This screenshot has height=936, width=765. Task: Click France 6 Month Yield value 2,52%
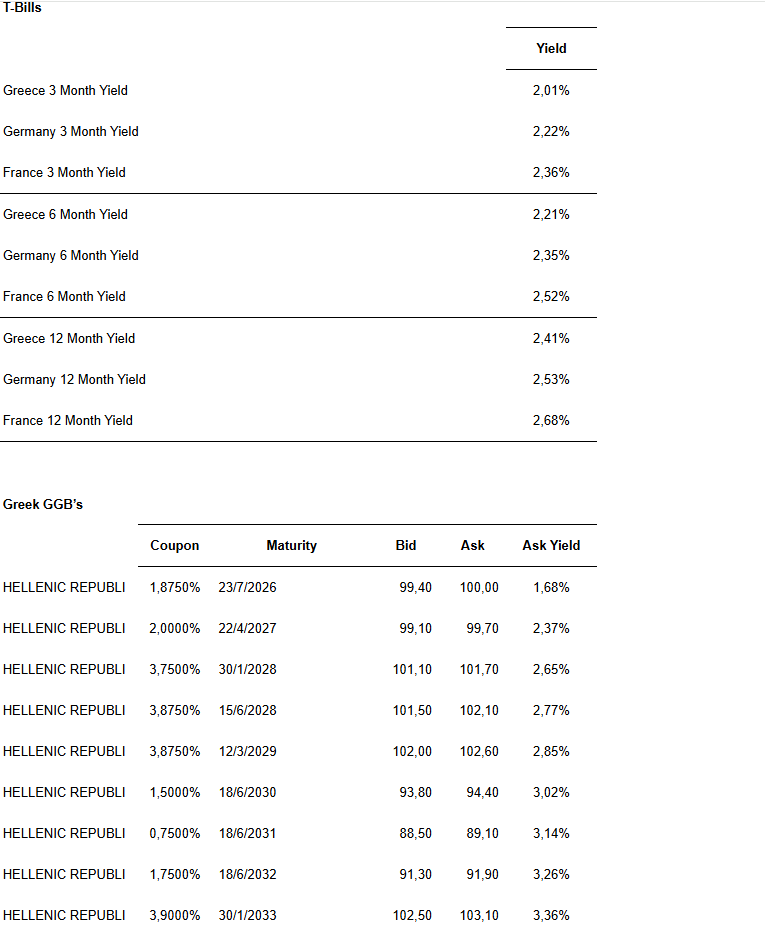[551, 297]
